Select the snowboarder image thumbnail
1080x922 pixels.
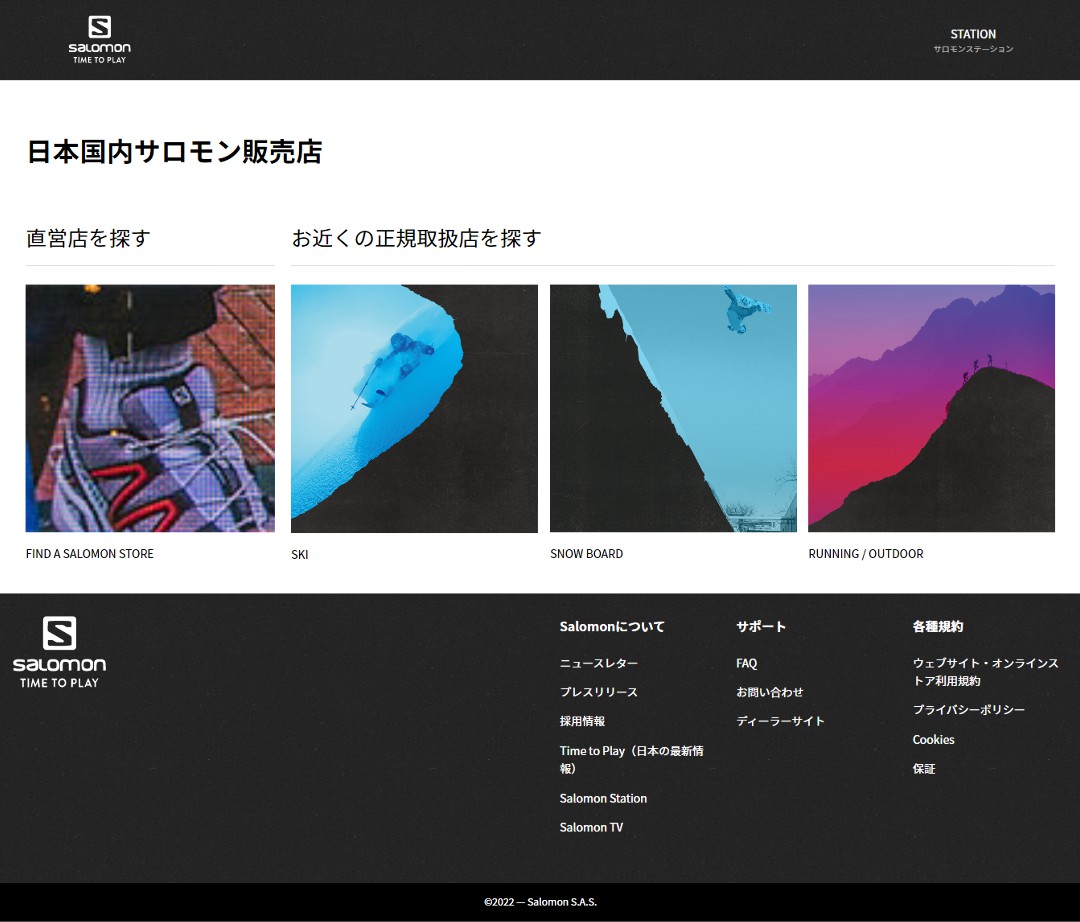673,408
